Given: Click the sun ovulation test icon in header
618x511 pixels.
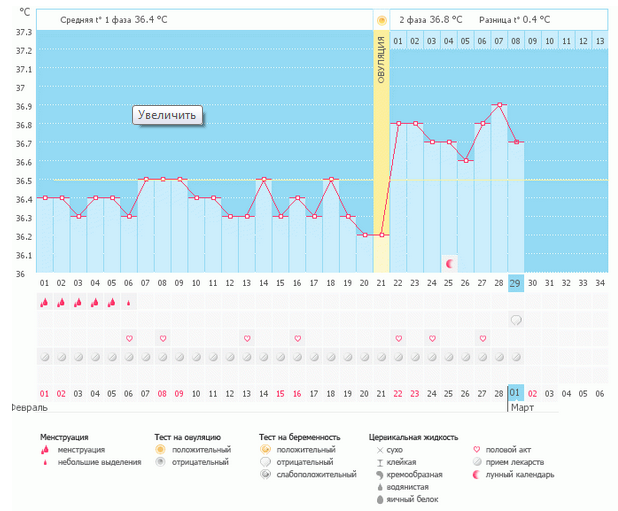Looking at the screenshot, I should coord(381,20).
